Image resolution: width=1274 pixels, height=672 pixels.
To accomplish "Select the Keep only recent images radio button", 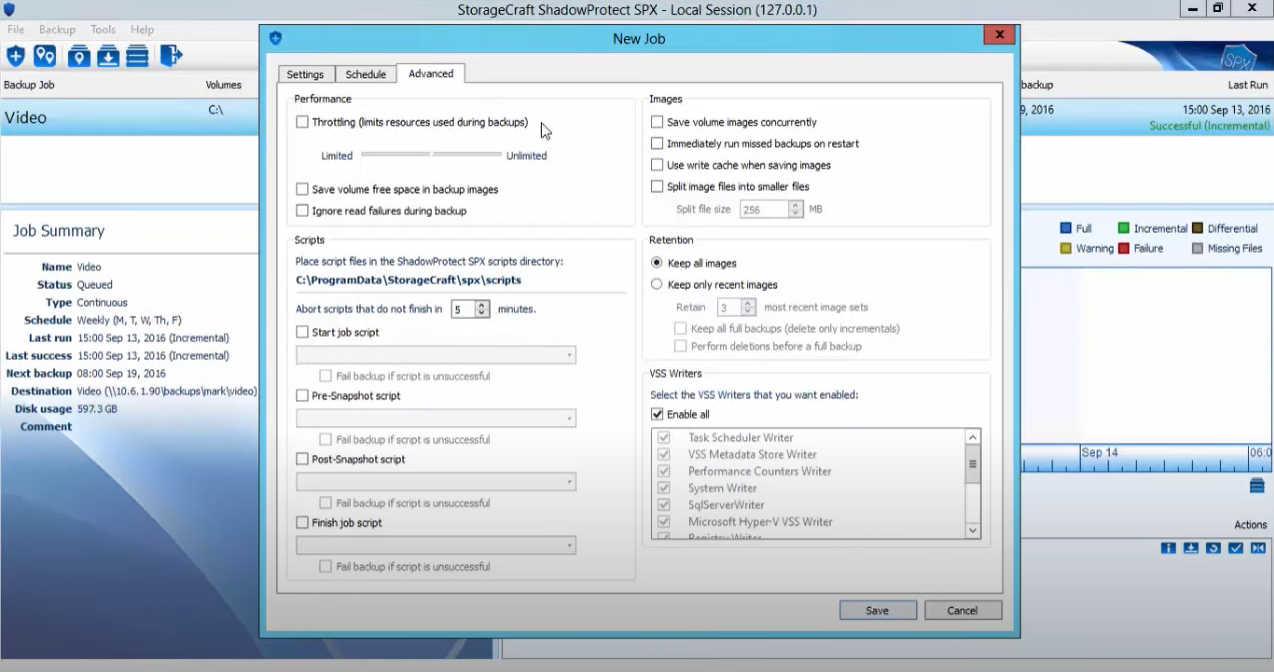I will coord(656,284).
